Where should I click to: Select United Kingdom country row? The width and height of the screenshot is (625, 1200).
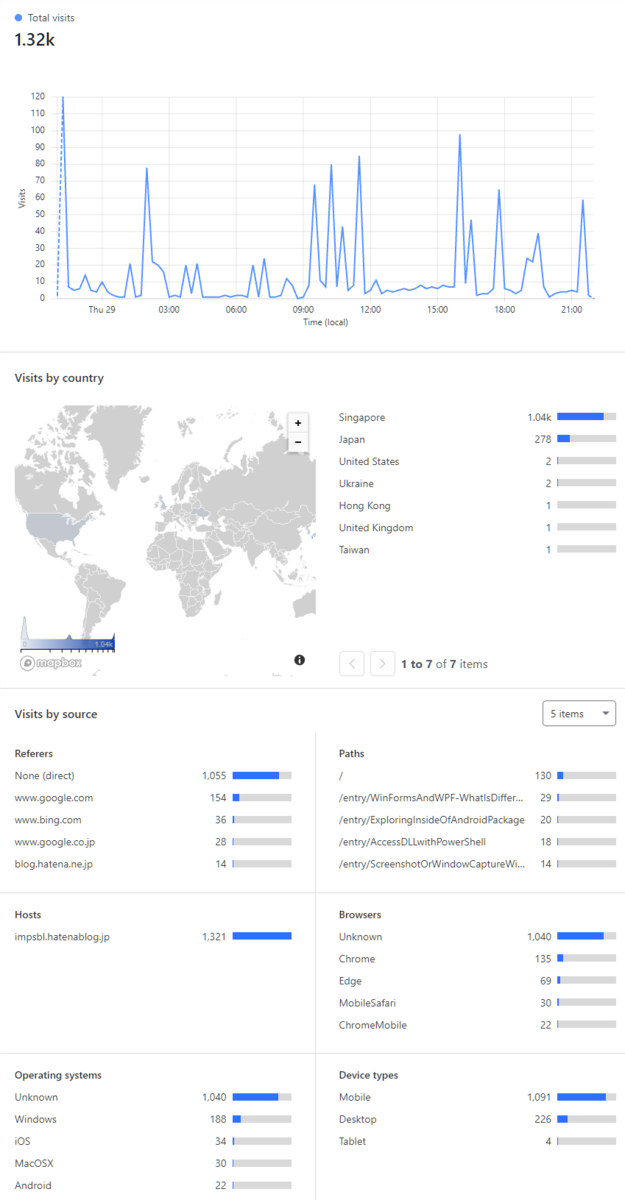[x=477, y=527]
